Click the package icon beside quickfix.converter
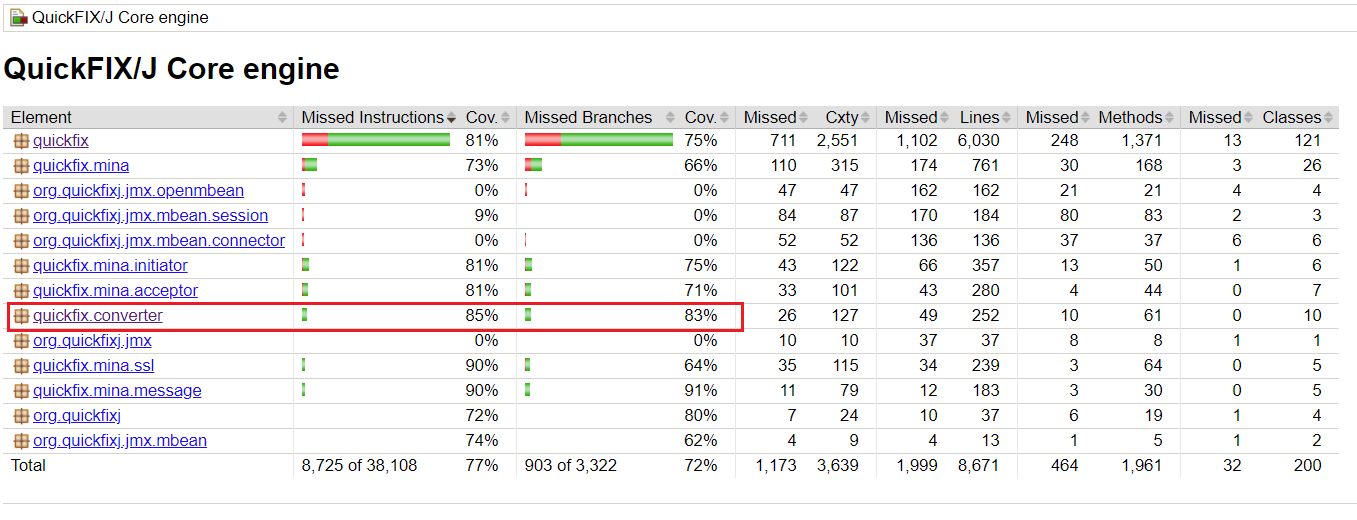 [21, 316]
